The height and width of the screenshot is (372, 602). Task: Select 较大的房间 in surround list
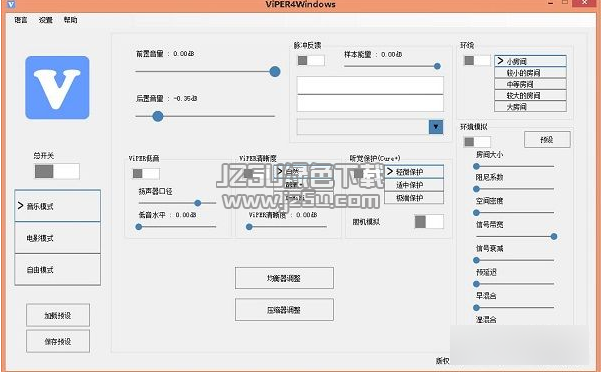click(530, 95)
